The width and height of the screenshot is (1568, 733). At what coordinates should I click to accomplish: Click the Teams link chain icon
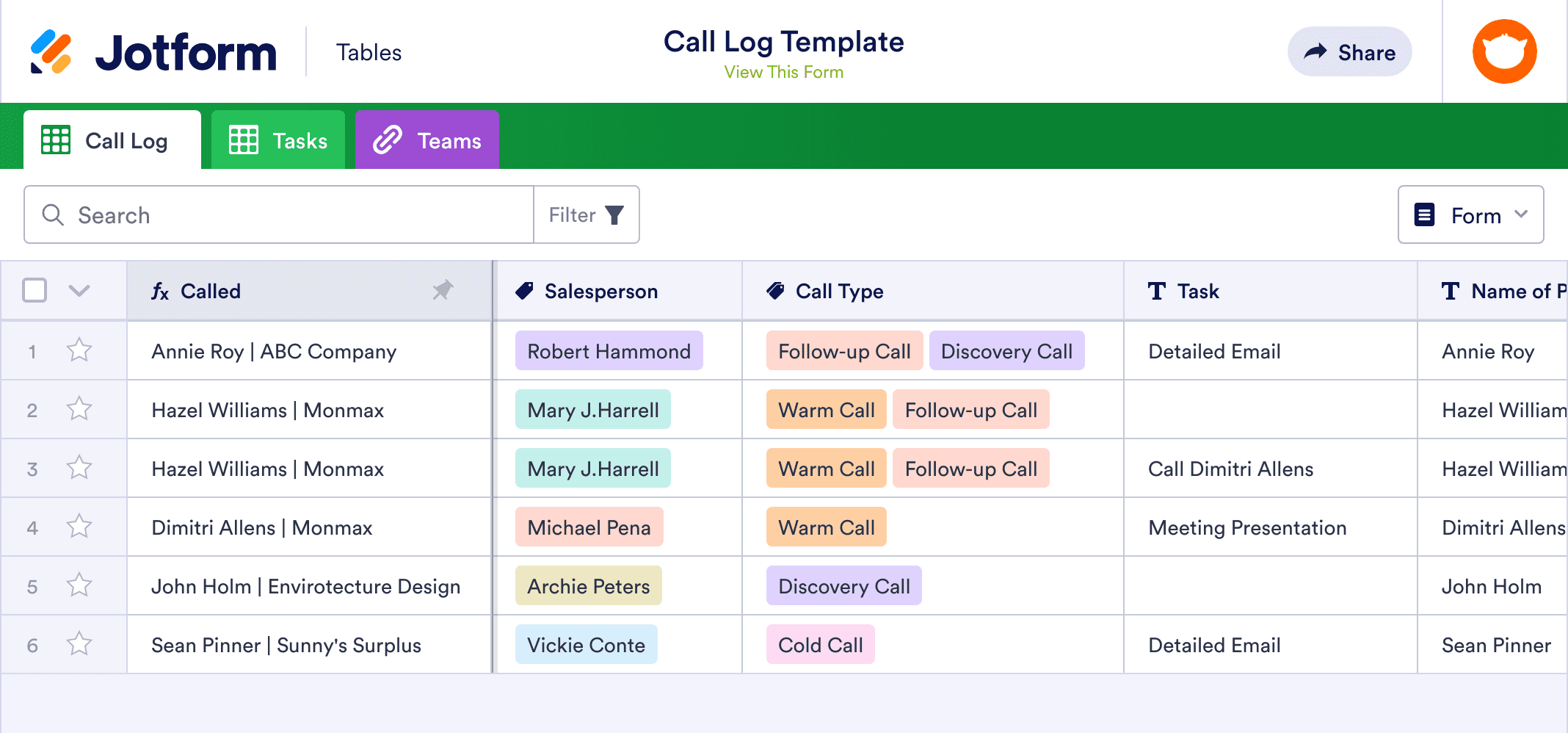[x=388, y=140]
